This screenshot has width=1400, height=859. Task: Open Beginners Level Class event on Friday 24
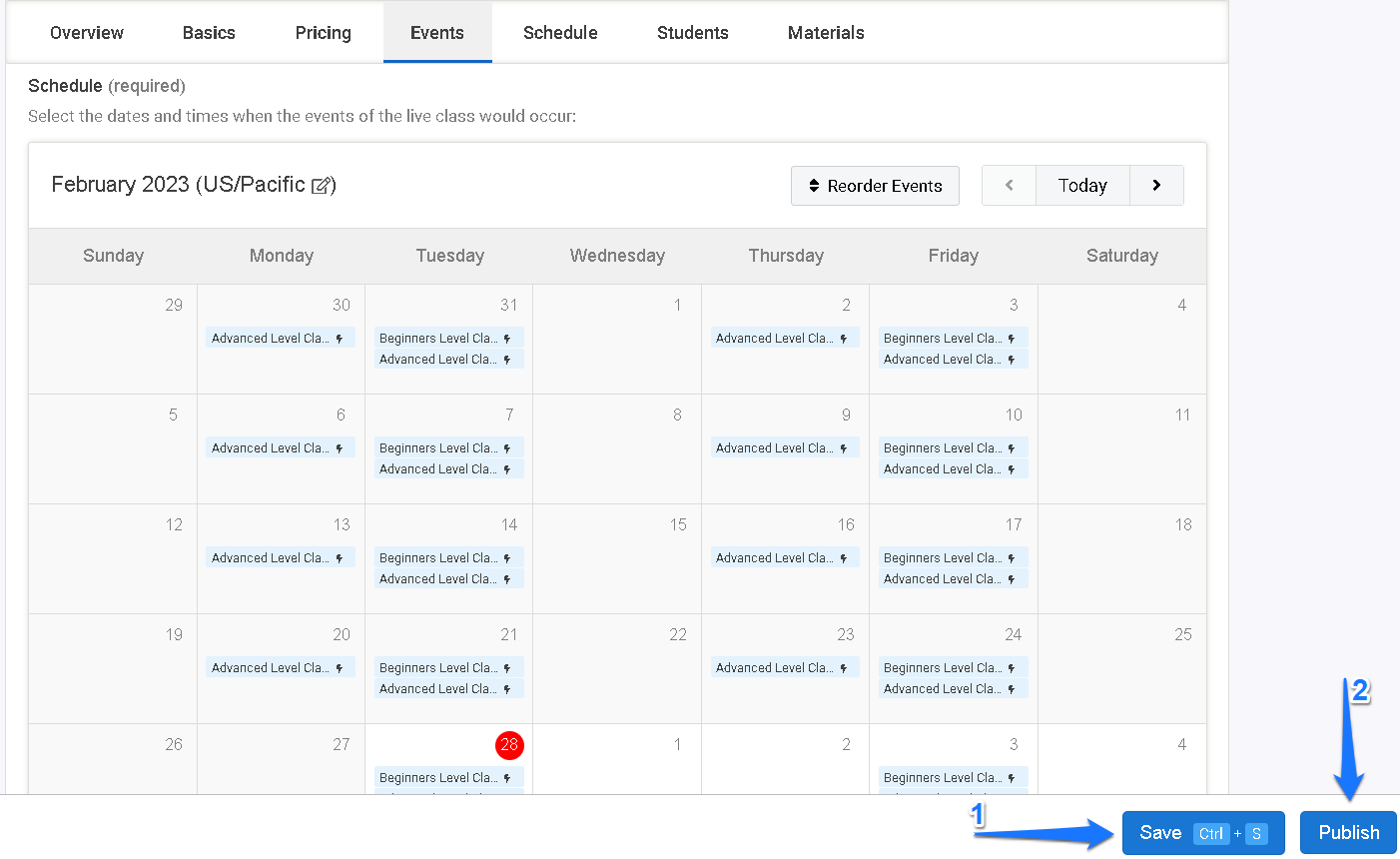point(953,668)
